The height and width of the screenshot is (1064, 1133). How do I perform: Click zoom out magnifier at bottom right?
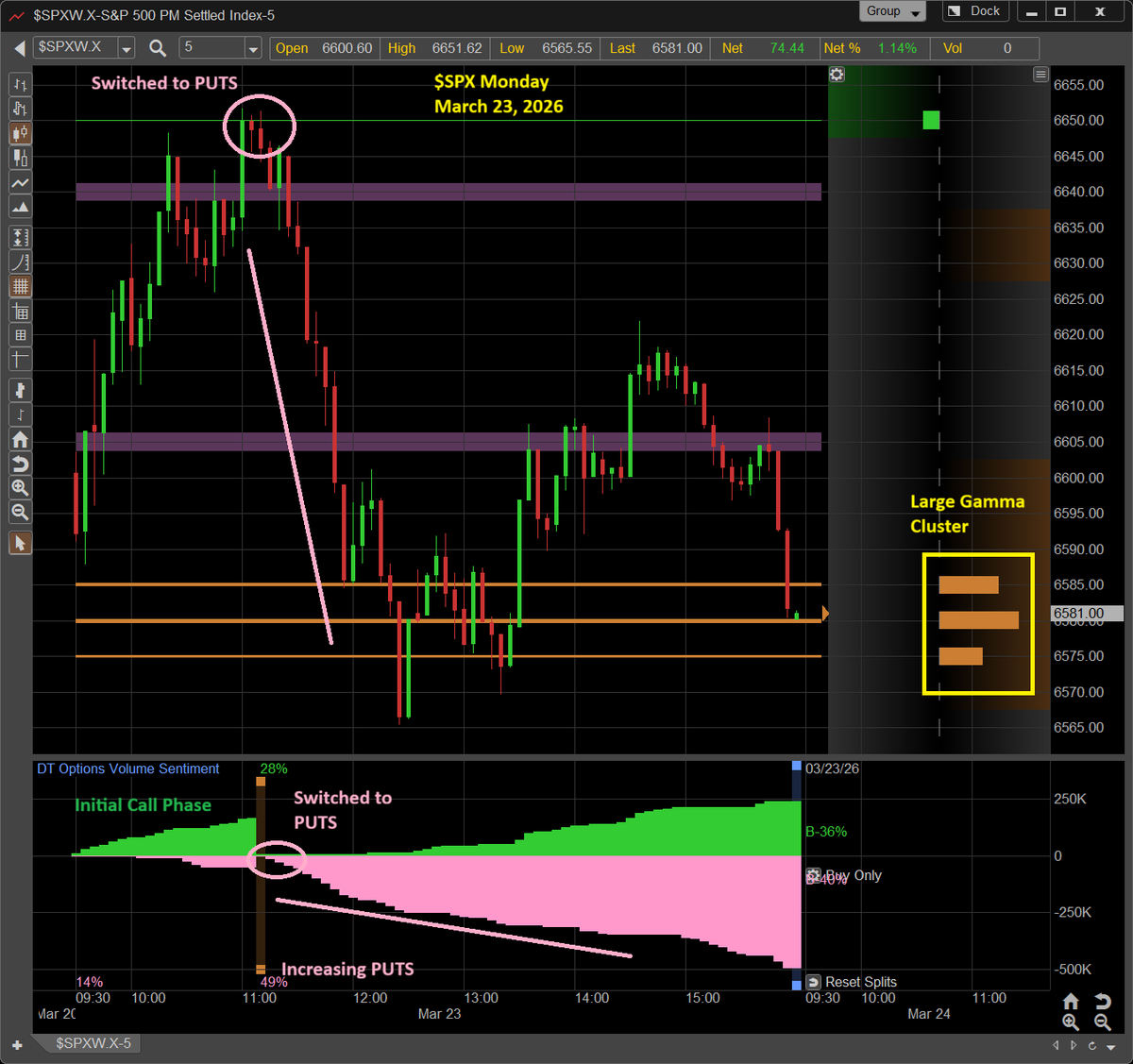click(x=1102, y=1022)
